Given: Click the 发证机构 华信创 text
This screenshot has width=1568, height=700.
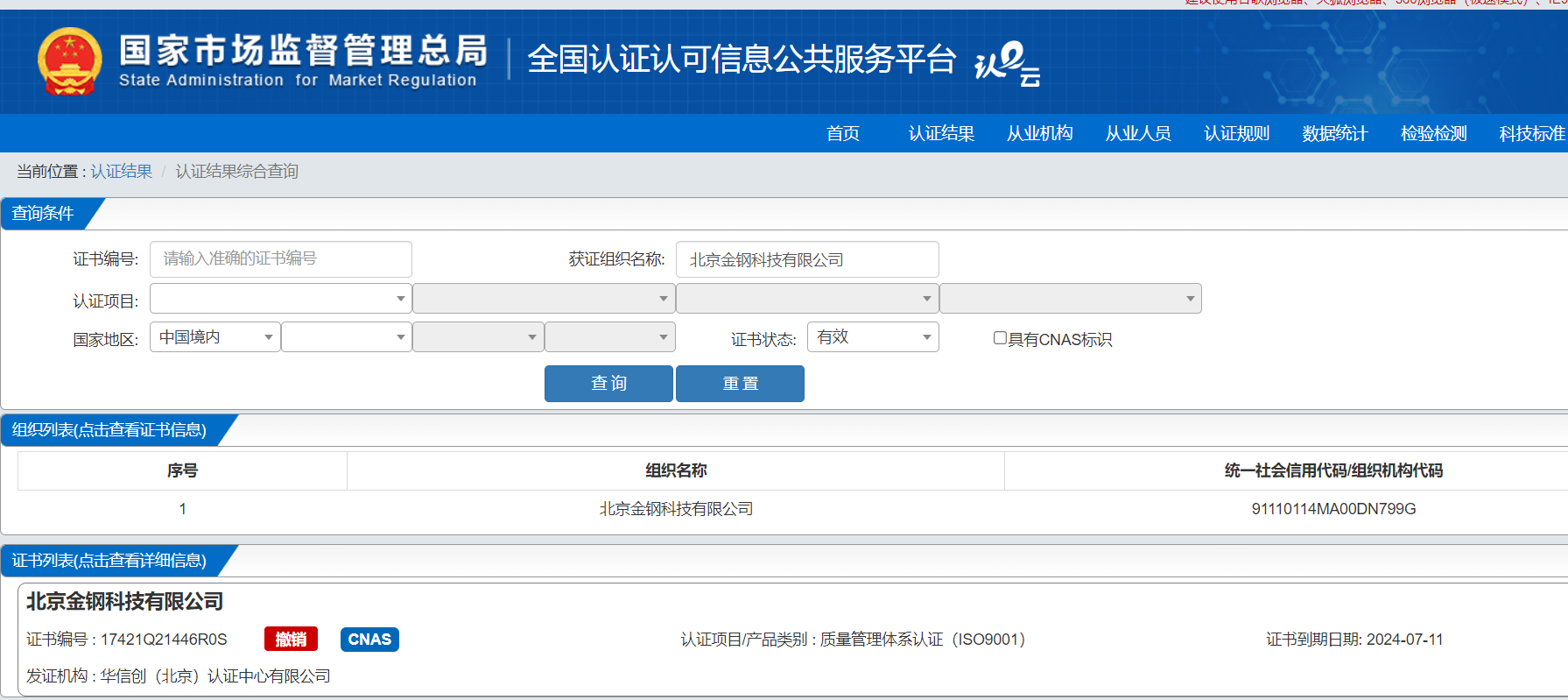Looking at the screenshot, I should 179,676.
